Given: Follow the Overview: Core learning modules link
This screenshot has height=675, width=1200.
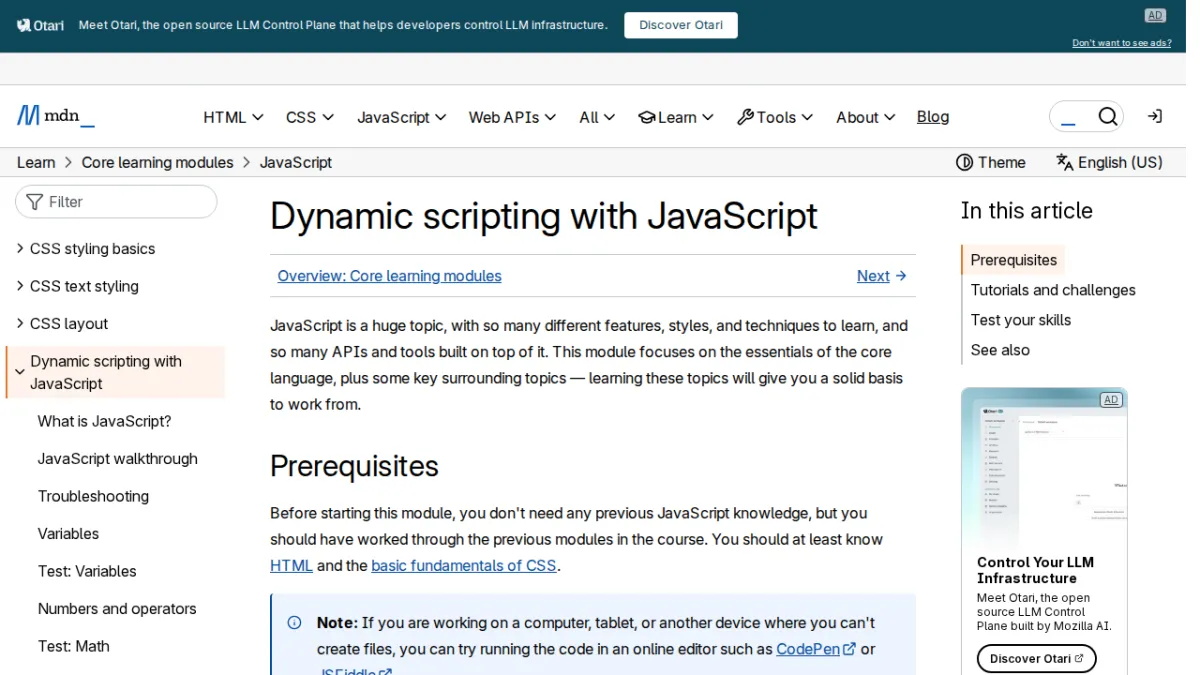Looking at the screenshot, I should click(390, 276).
